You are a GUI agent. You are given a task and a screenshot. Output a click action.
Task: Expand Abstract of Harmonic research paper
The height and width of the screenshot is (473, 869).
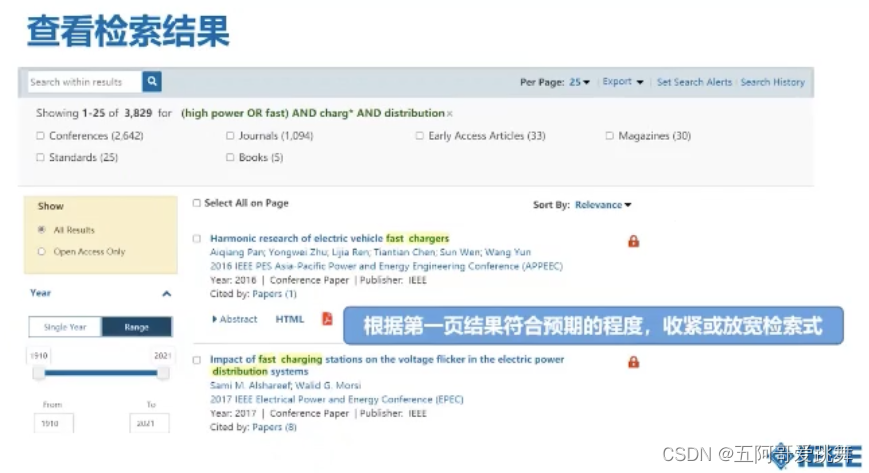235,319
